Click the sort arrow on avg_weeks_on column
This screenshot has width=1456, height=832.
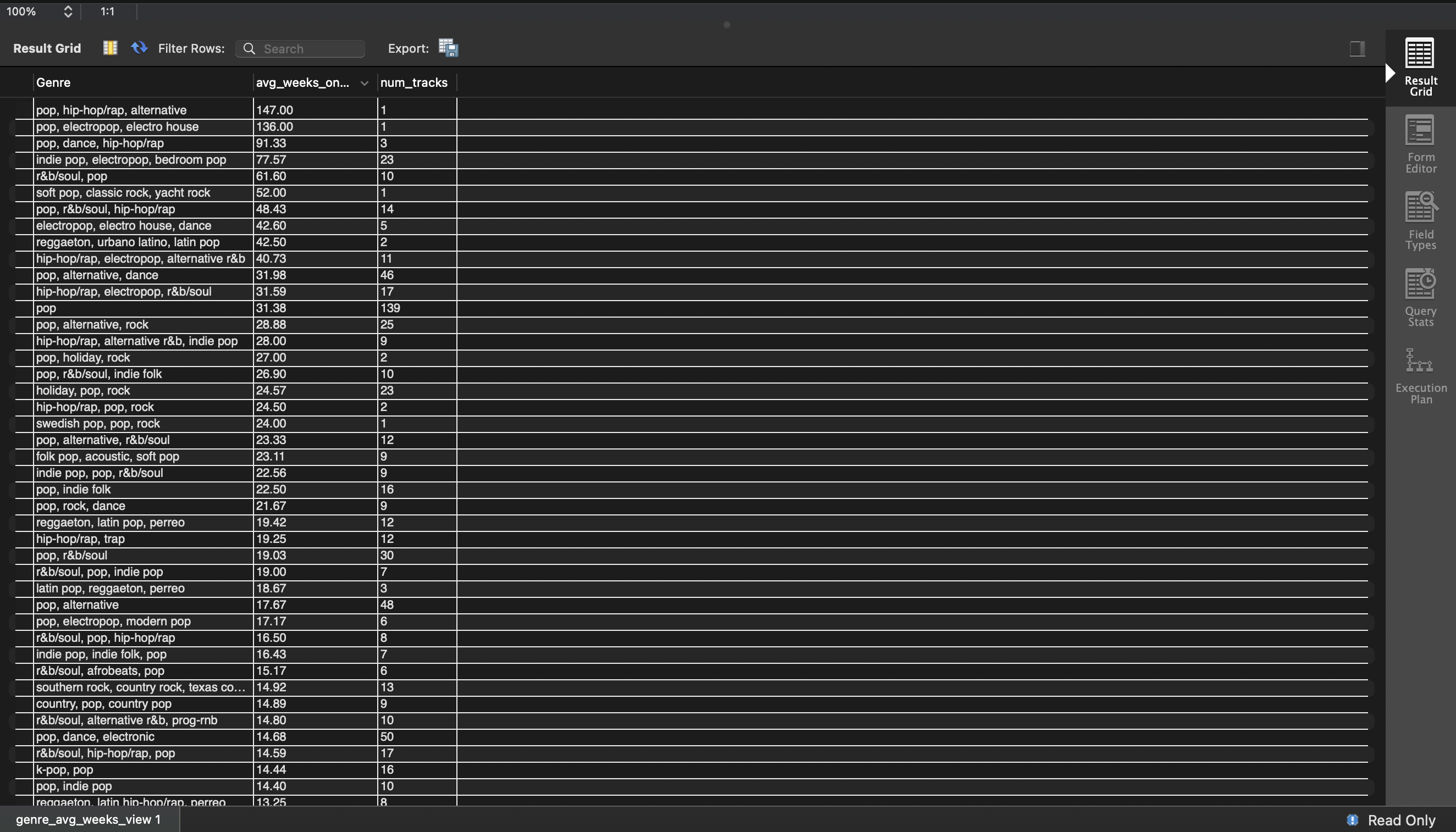[x=364, y=84]
